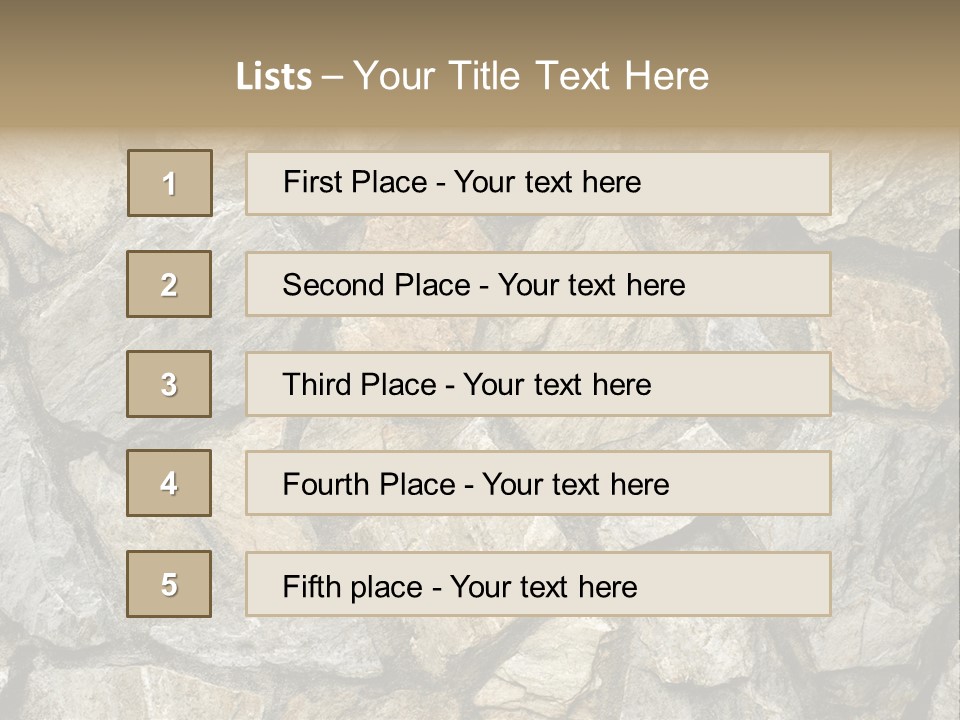Click "Your text here" in the Second Place row
Screen dimensions: 960x720
click(x=591, y=285)
